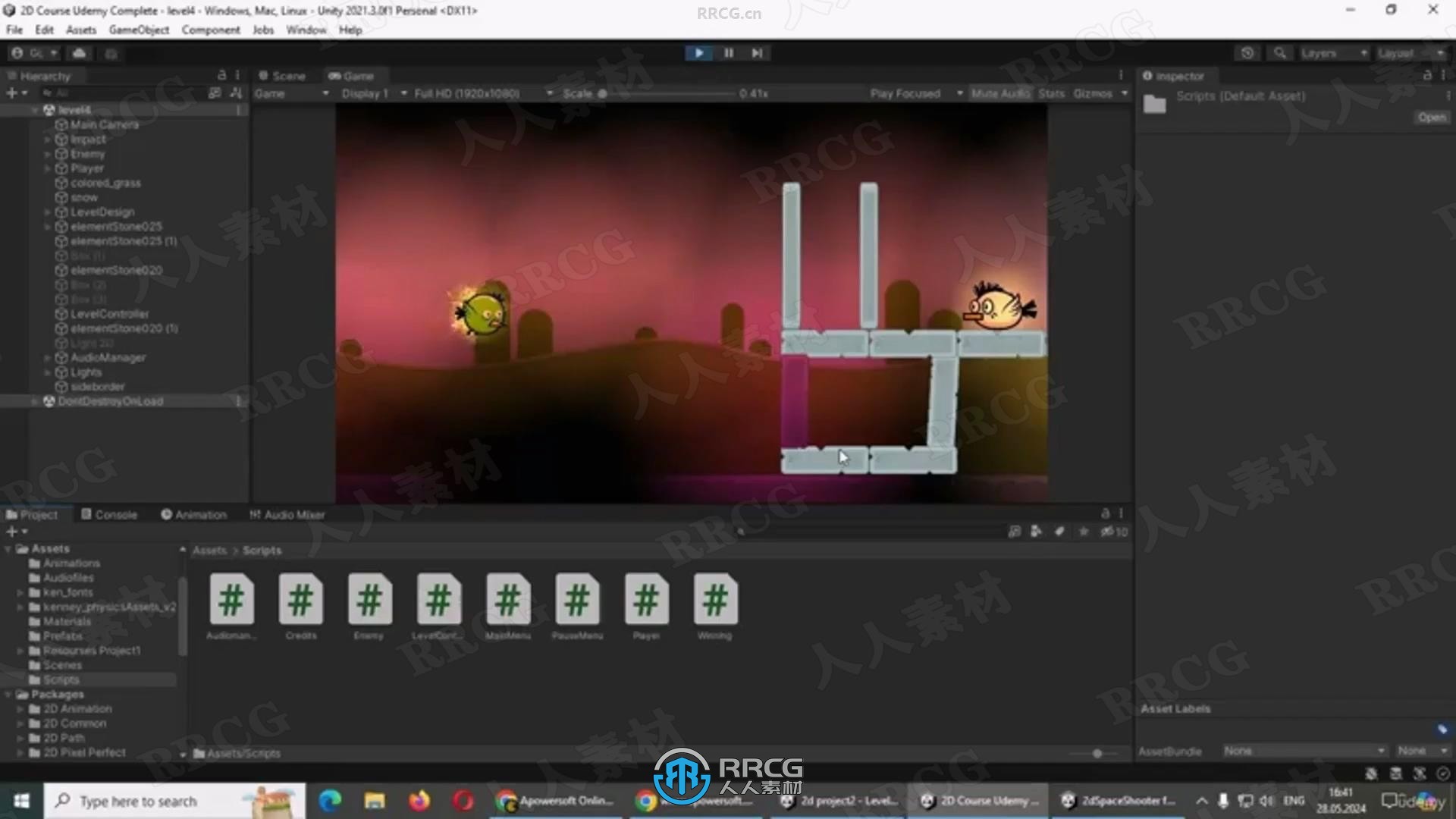Open the Assets menu

[x=81, y=30]
